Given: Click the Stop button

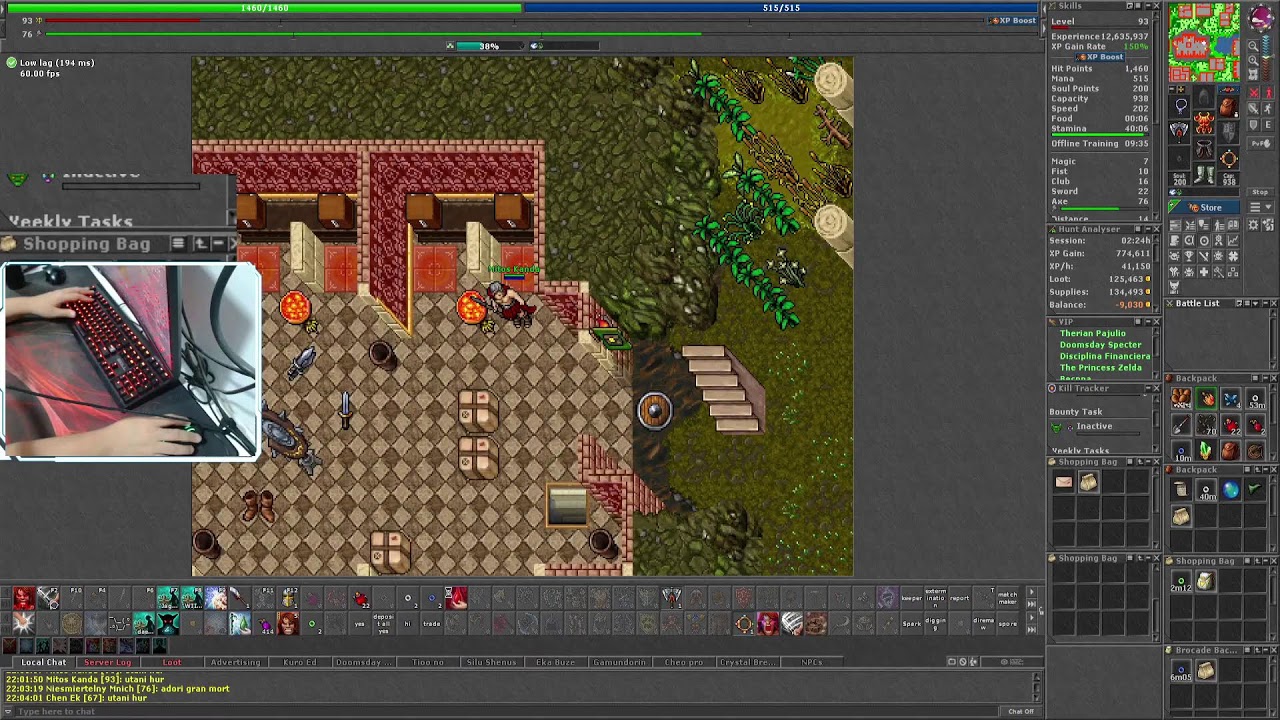Looking at the screenshot, I should [x=1260, y=192].
